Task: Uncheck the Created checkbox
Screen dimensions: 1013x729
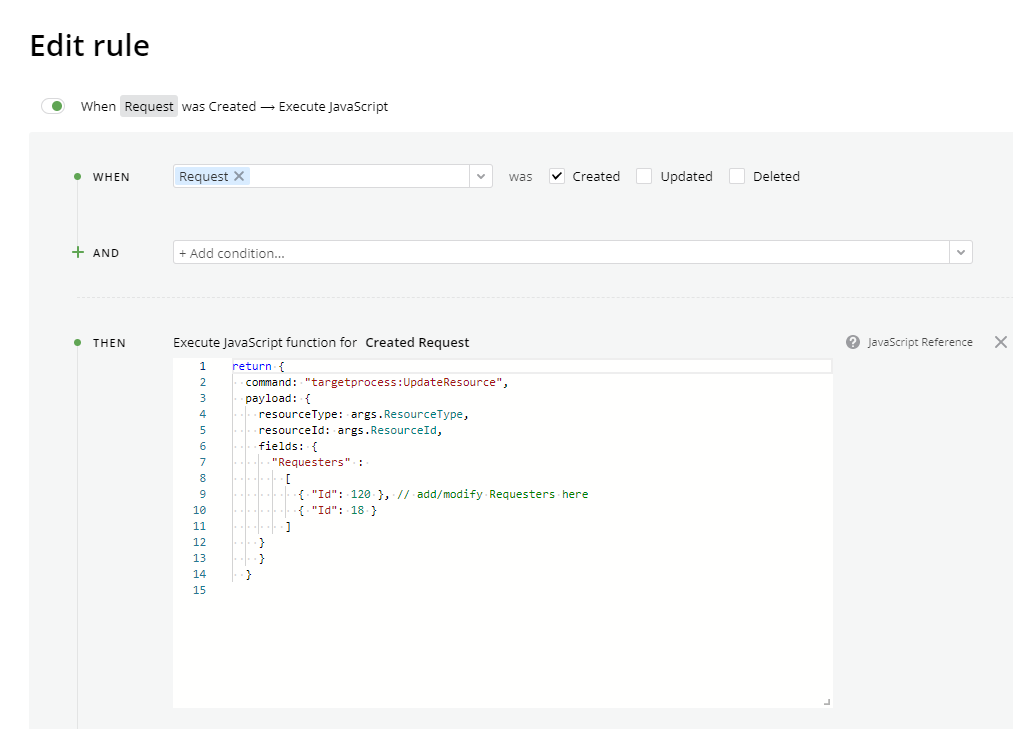Action: pos(557,176)
